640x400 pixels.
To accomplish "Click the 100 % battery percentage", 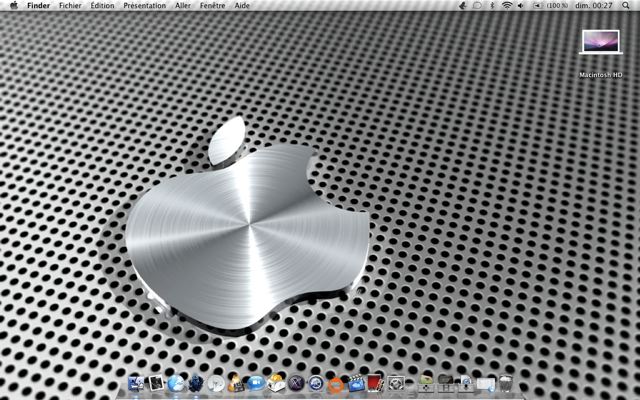I will 557,6.
